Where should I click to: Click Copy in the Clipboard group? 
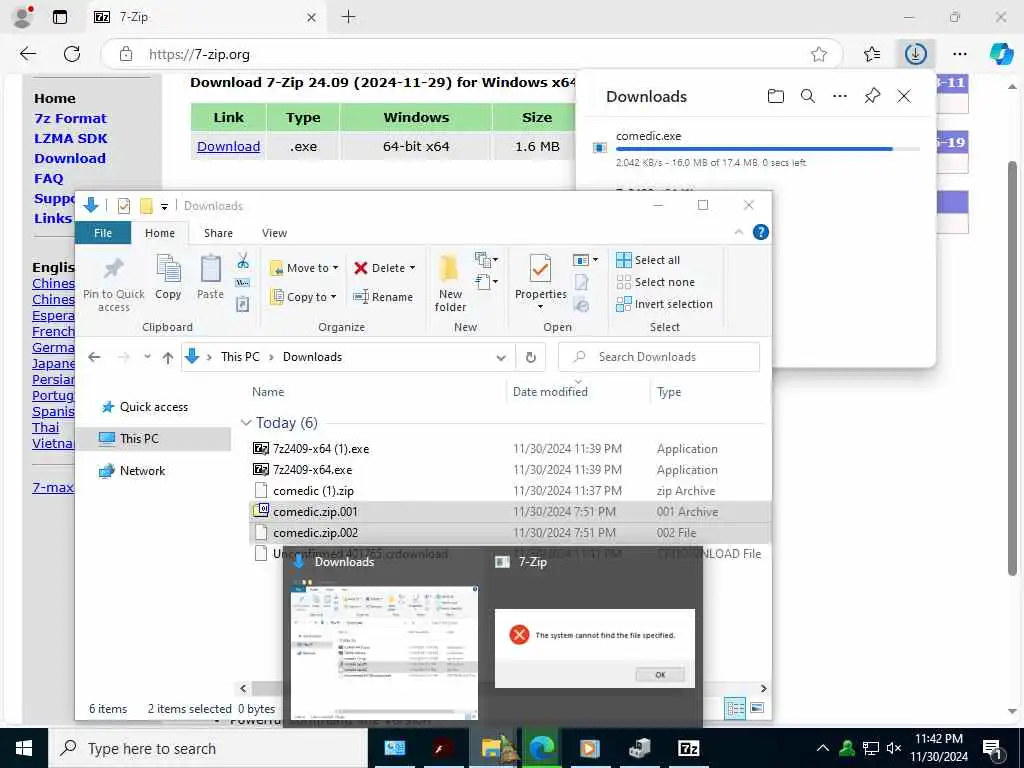168,277
